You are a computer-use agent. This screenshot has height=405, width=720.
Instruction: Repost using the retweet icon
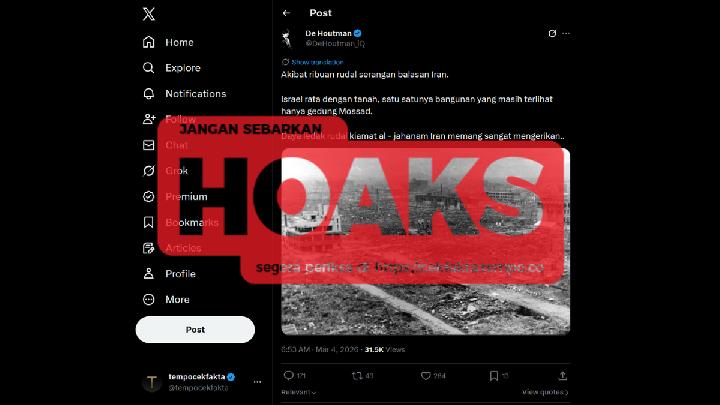pyautogui.click(x=357, y=376)
